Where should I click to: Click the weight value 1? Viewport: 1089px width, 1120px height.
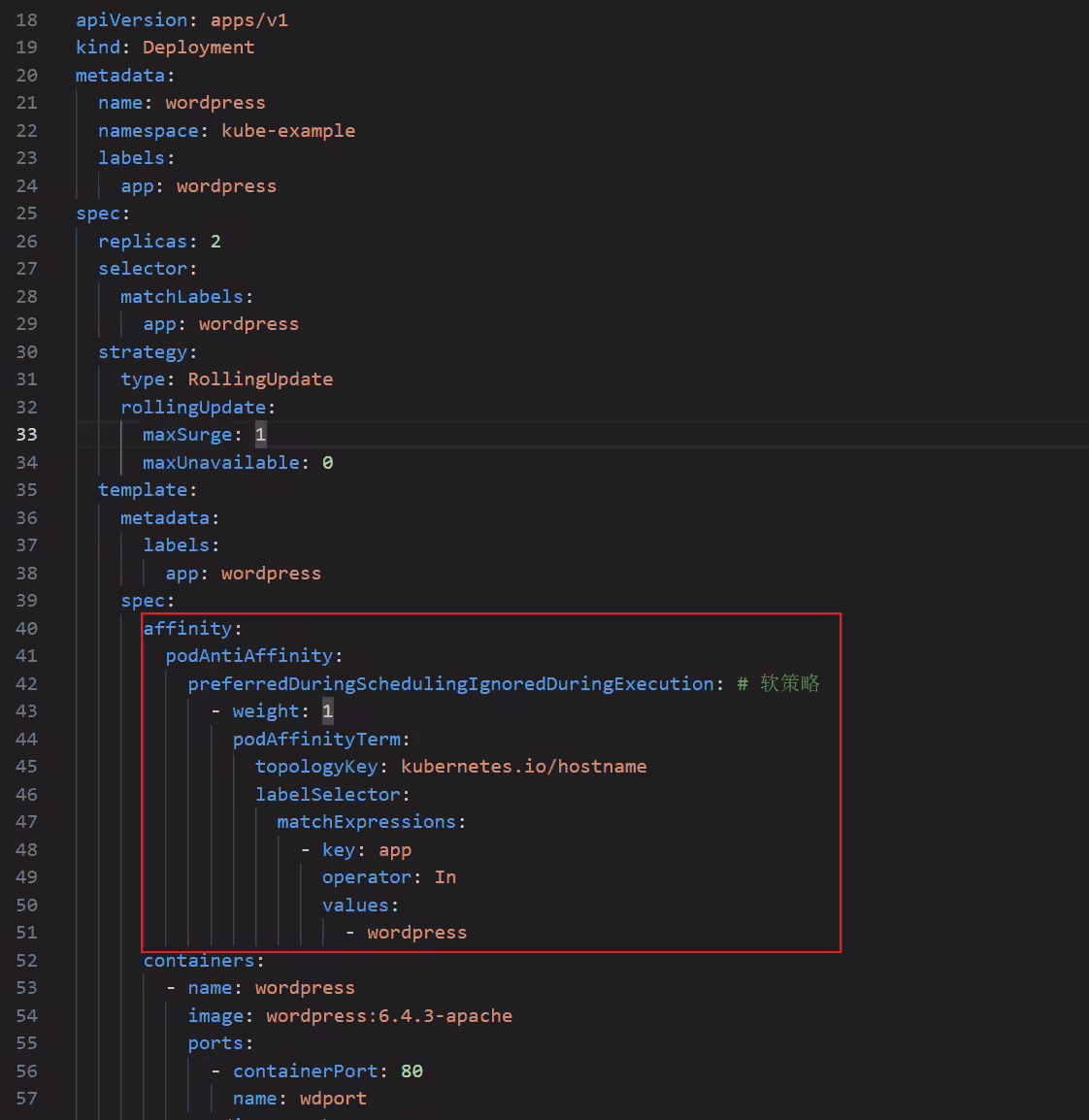[x=328, y=710]
